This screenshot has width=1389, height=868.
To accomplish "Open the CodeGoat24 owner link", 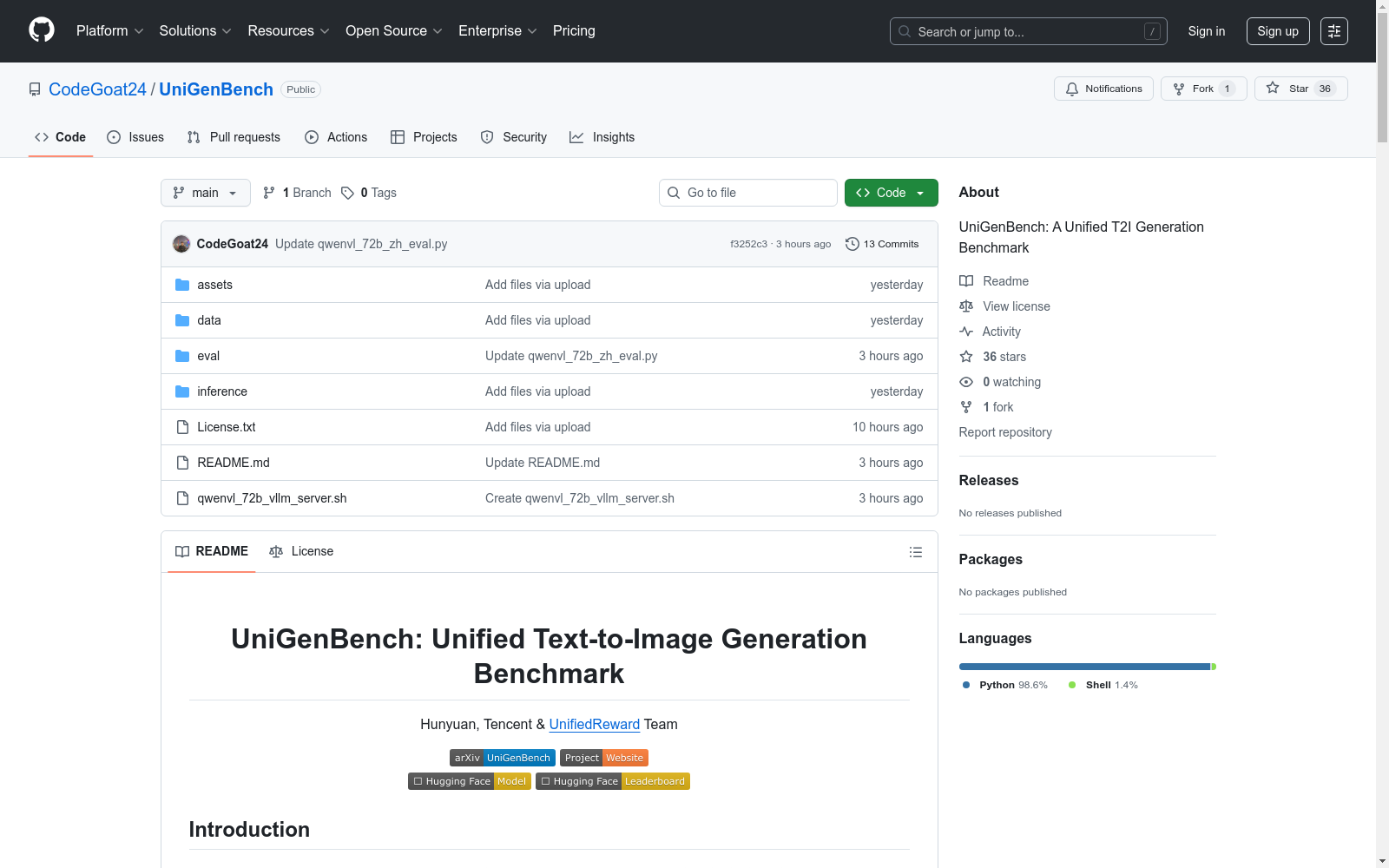I will tap(97, 89).
